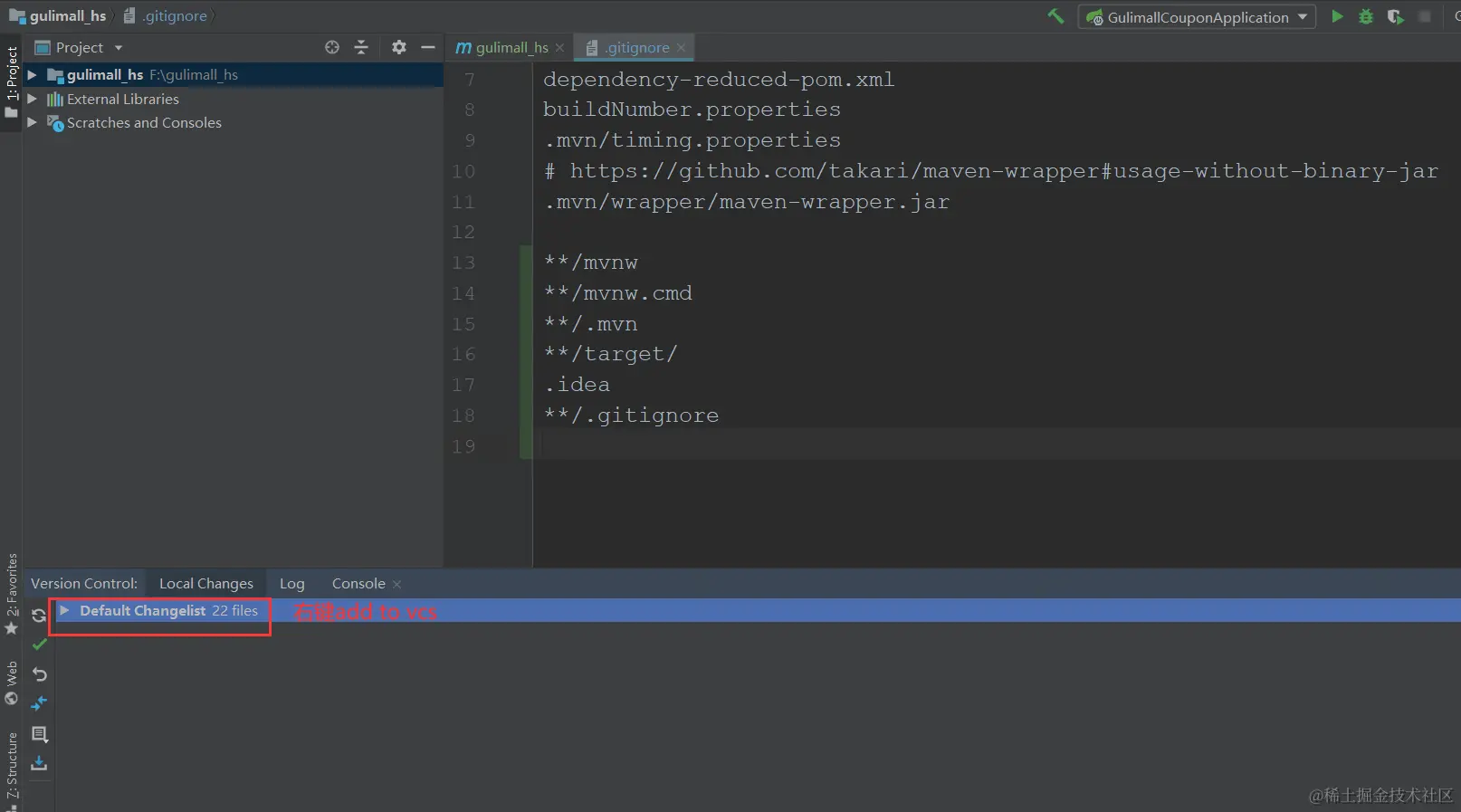Select the External Libraries tree row
Image resolution: width=1461 pixels, height=812 pixels.
[233, 99]
